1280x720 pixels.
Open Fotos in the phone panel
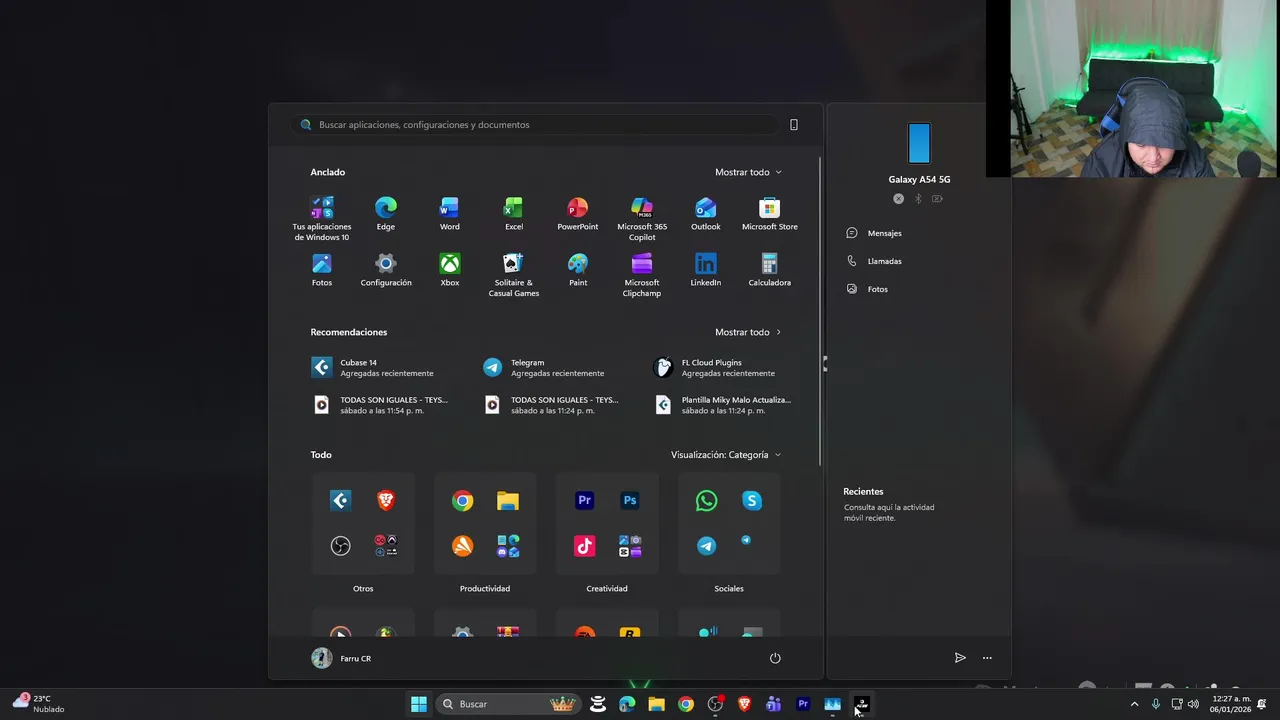point(867,289)
